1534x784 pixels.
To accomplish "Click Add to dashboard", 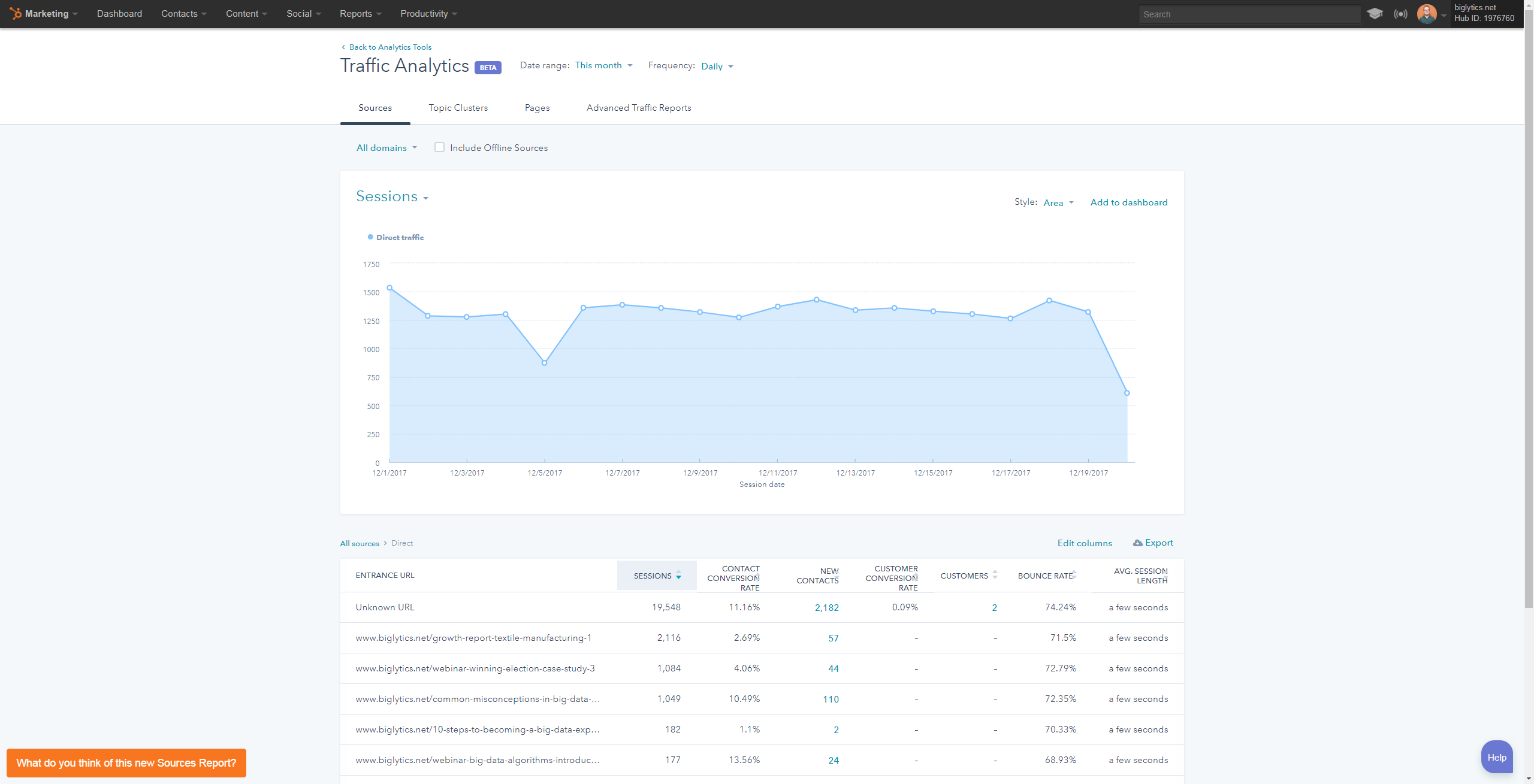I will [1128, 202].
